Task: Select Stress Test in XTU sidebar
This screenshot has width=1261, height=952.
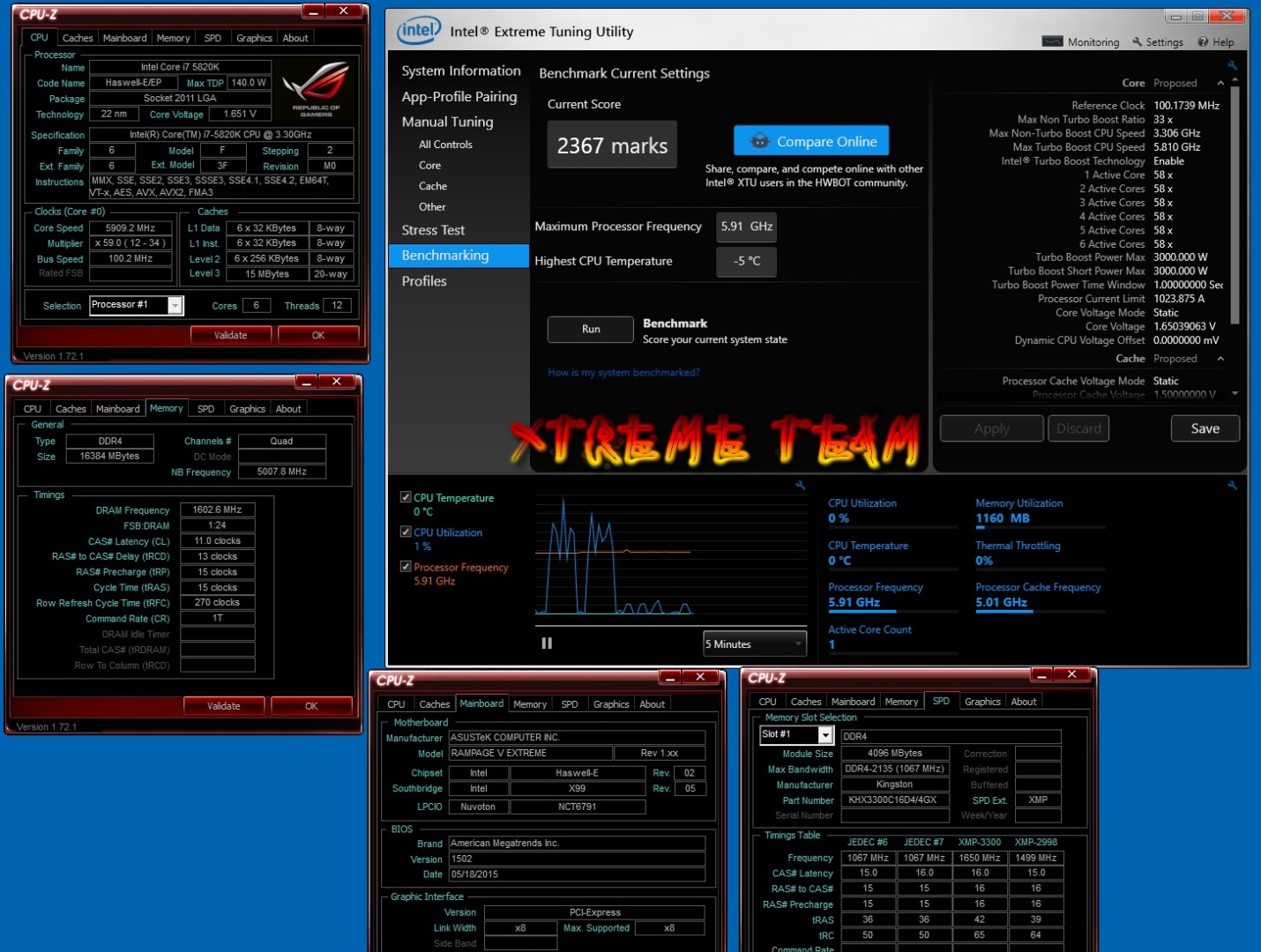Action: [433, 230]
